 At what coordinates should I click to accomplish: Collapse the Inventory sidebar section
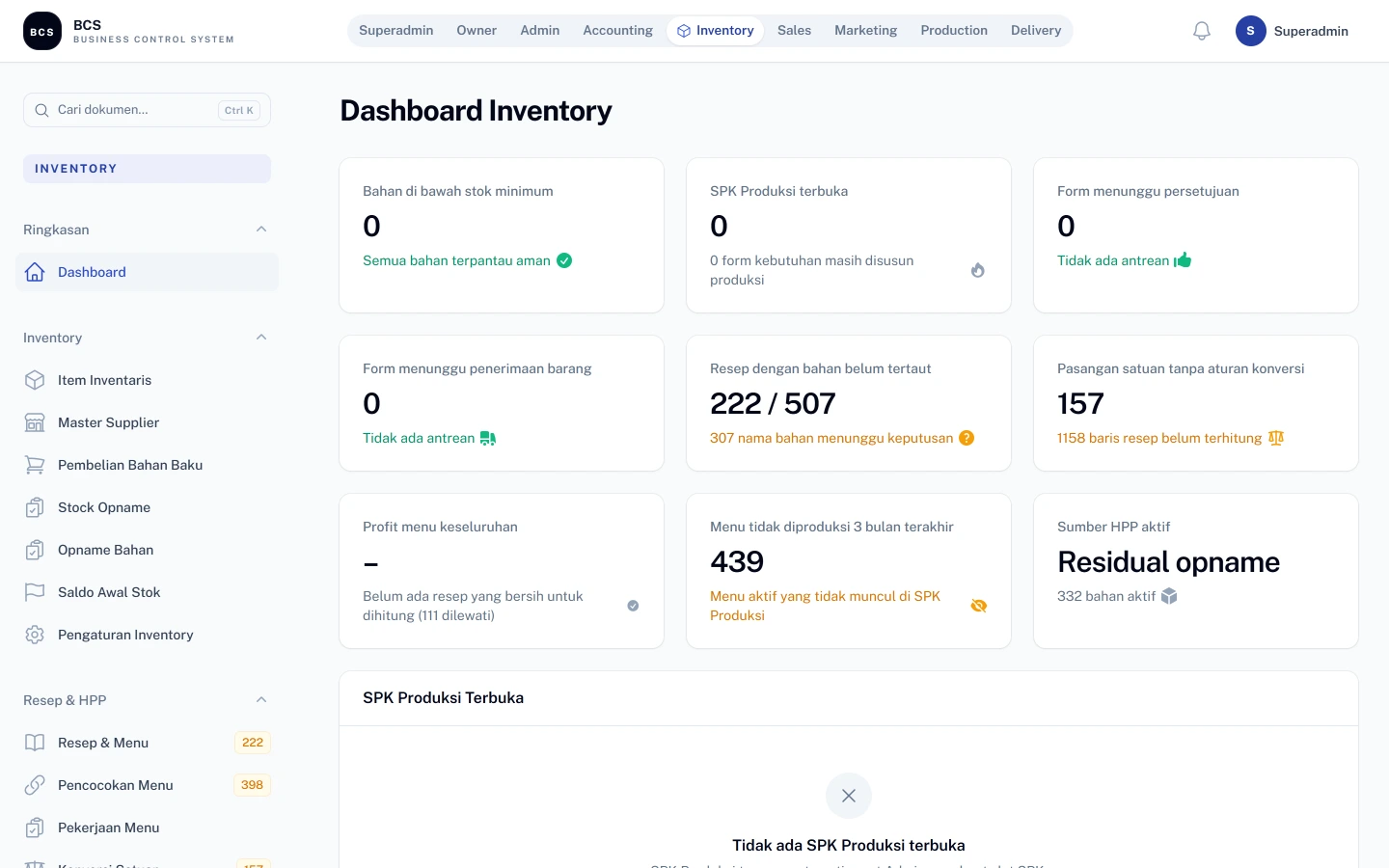[261, 338]
